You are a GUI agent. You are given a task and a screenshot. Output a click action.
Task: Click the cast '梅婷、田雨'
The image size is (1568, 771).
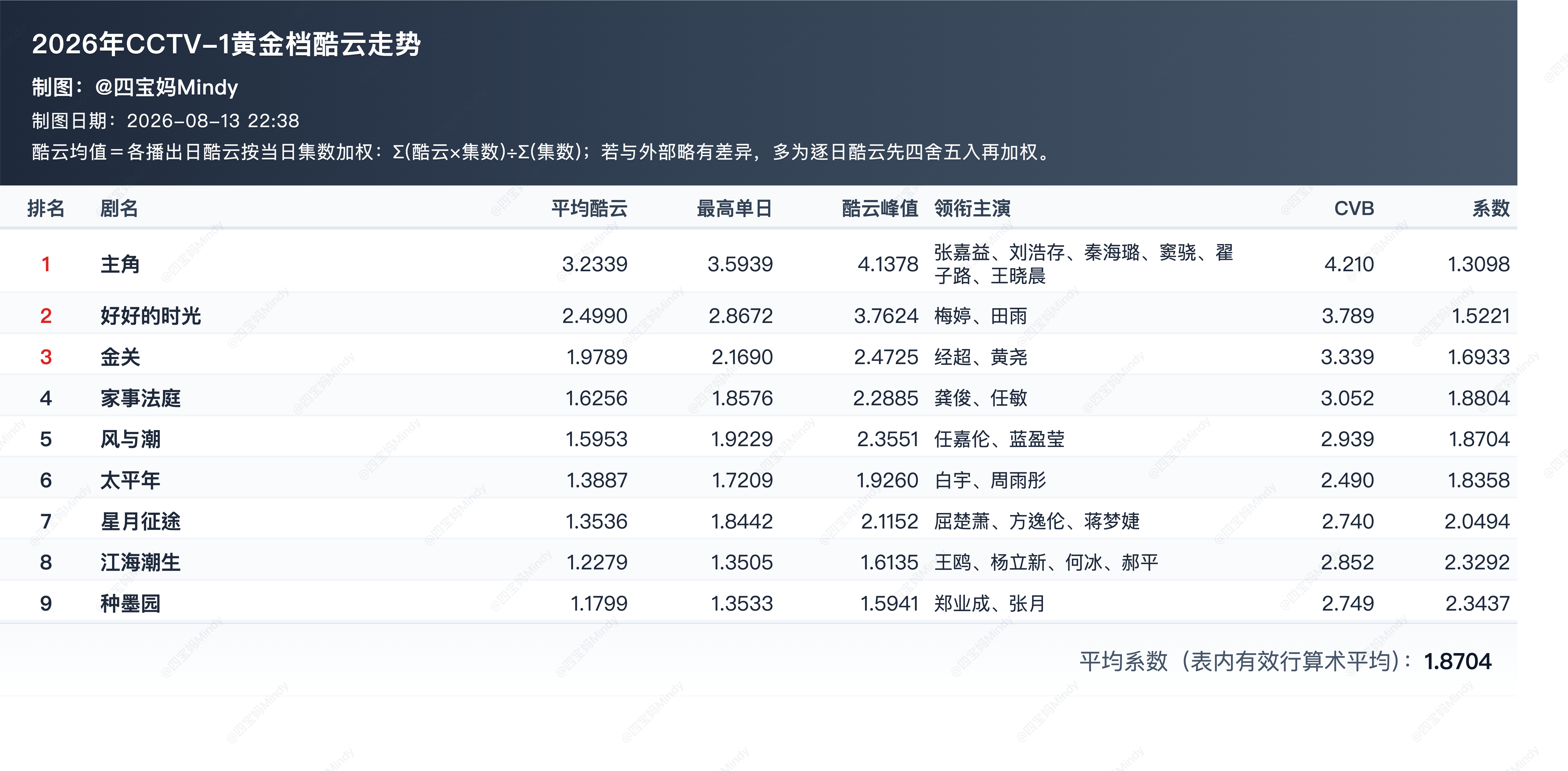(x=981, y=316)
